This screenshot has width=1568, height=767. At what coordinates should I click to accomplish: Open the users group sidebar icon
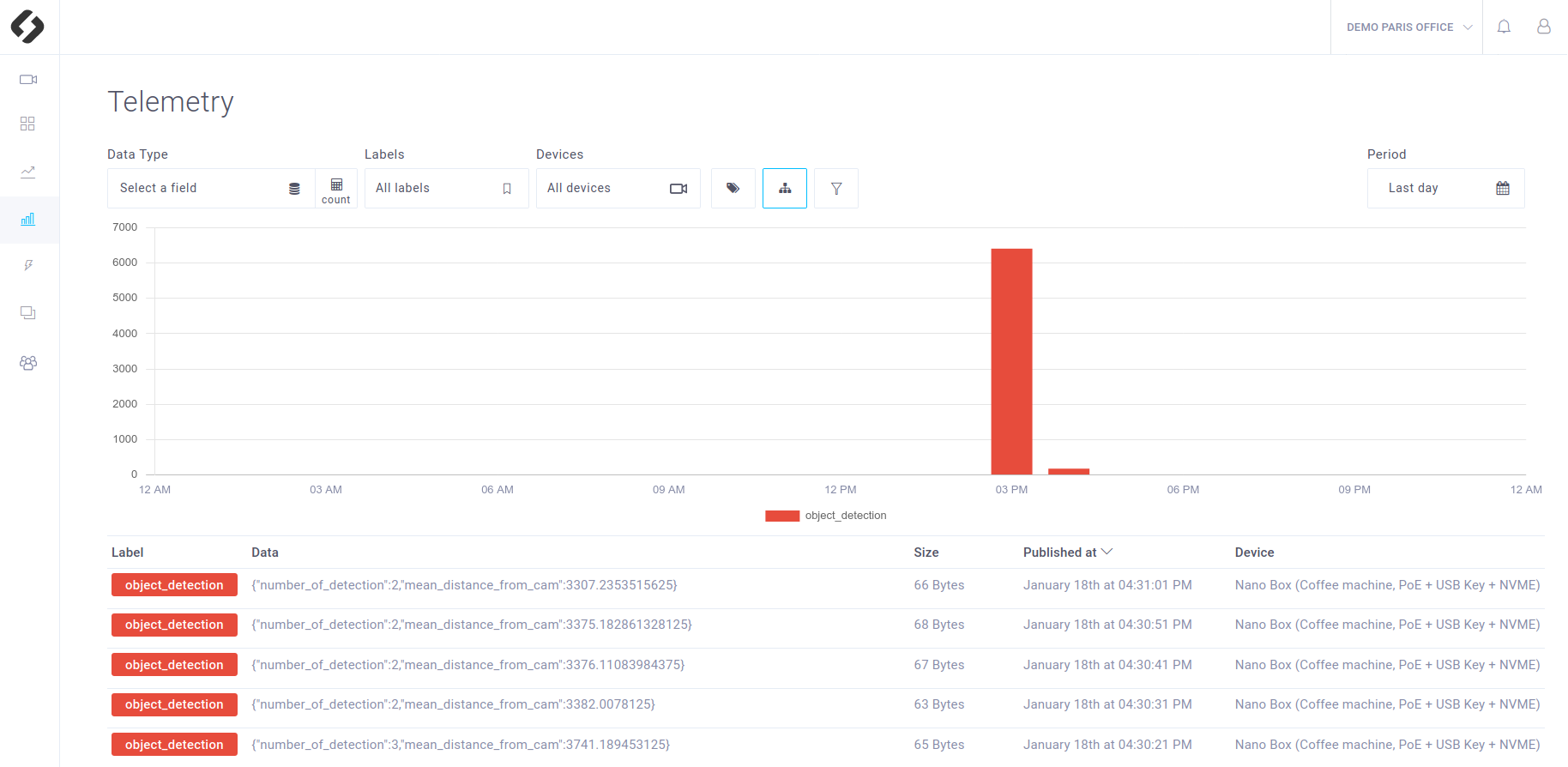(28, 363)
